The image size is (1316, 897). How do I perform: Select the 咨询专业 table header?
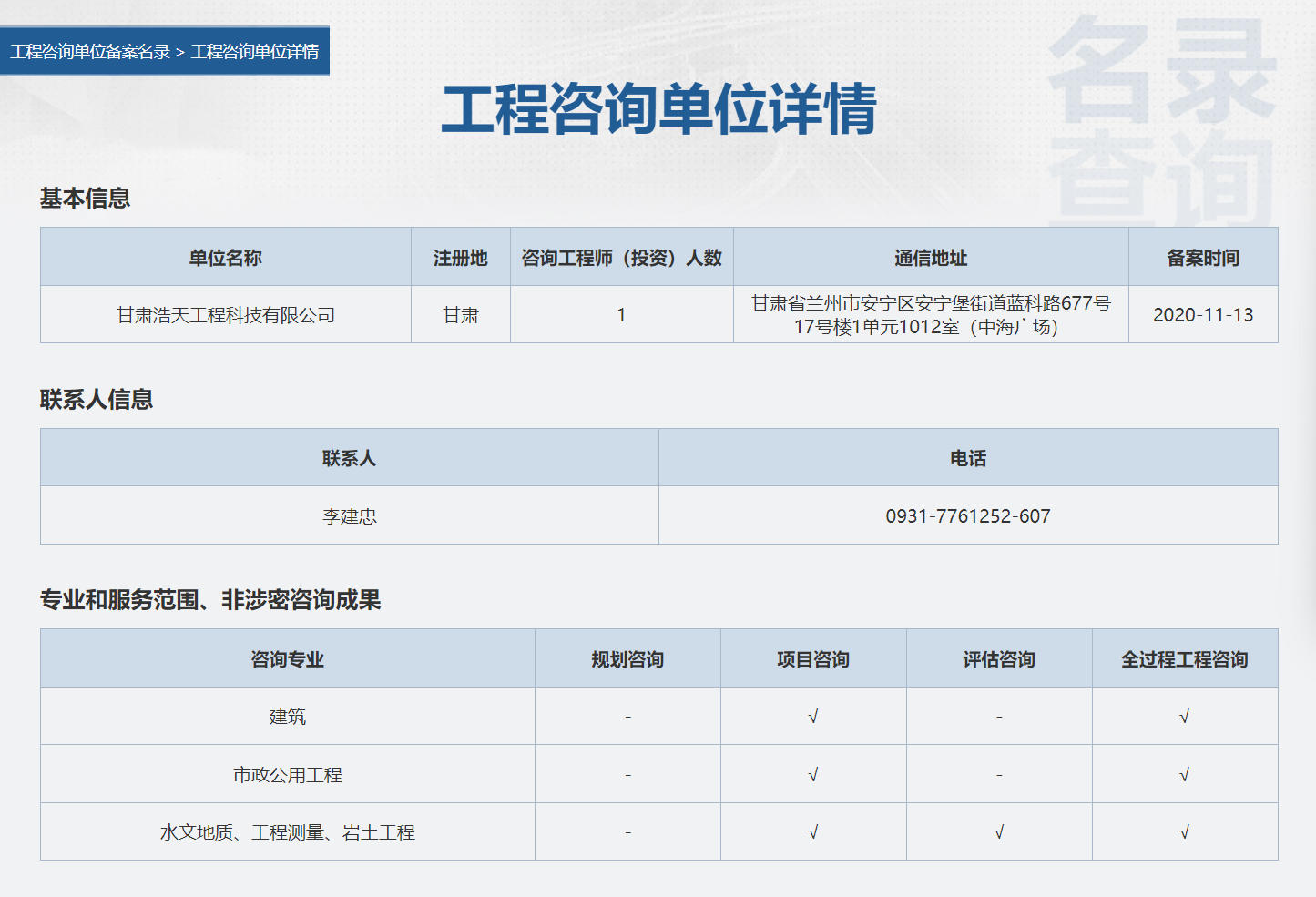[x=287, y=658]
